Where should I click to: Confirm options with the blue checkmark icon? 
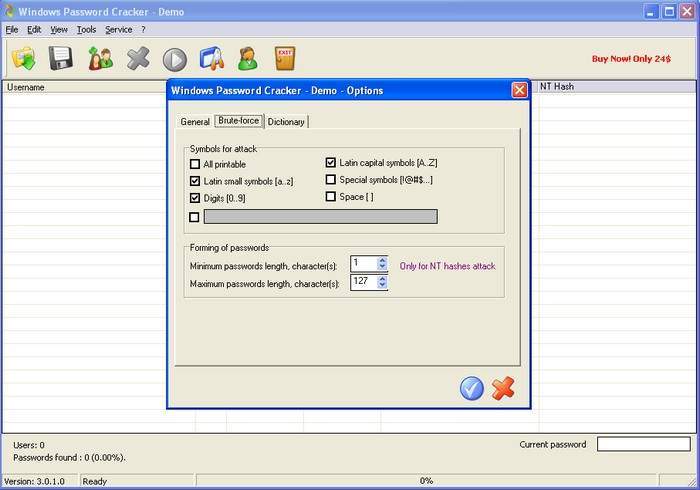tap(472, 388)
